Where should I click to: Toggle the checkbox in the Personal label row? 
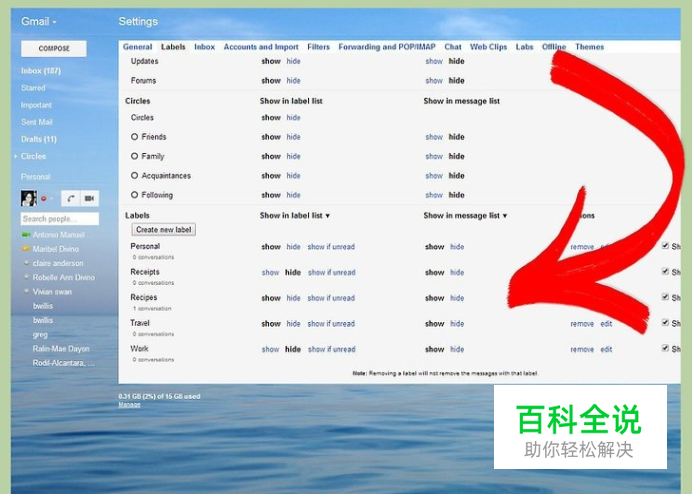[665, 246]
